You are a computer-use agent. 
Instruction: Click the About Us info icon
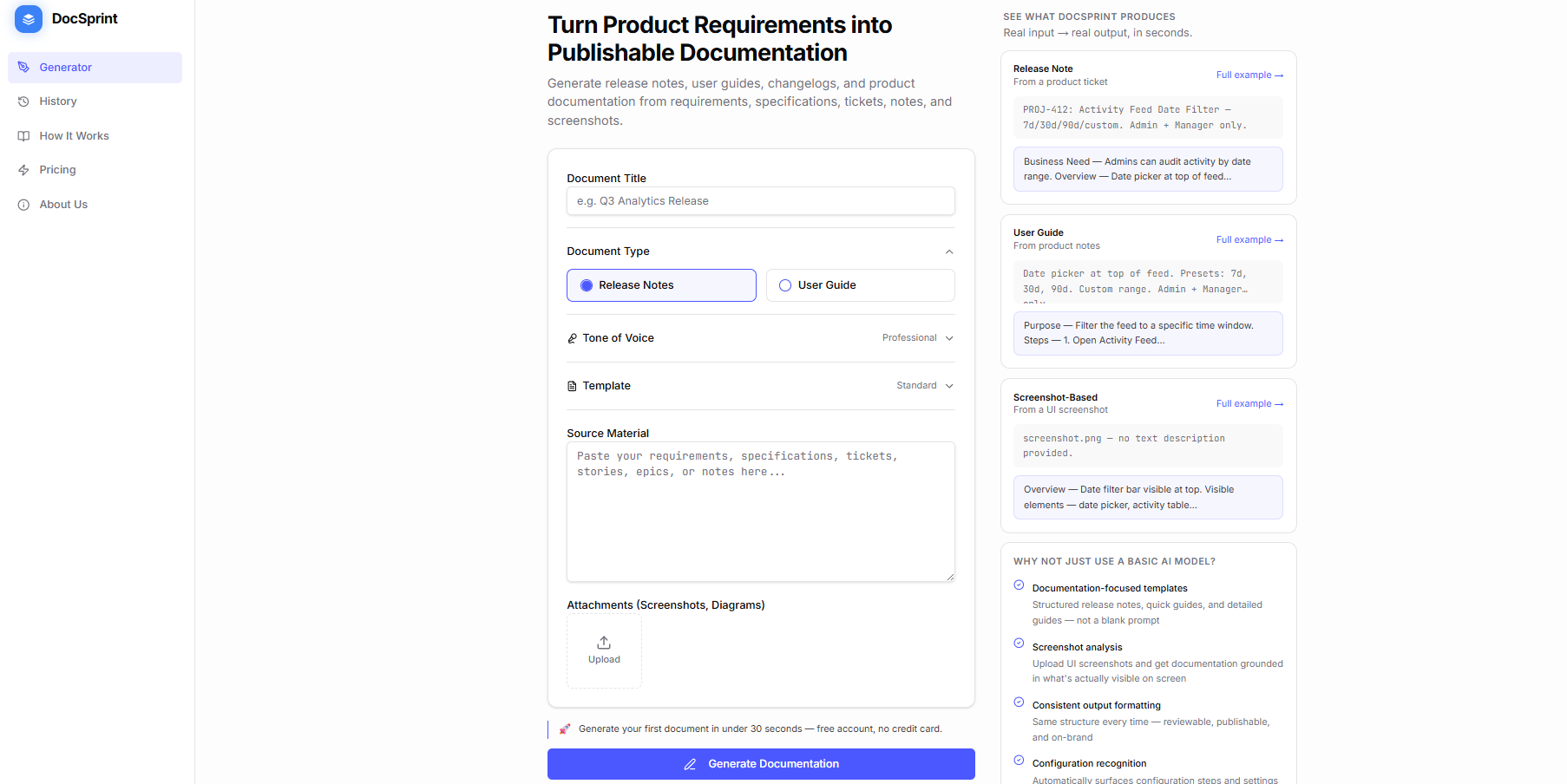click(23, 205)
